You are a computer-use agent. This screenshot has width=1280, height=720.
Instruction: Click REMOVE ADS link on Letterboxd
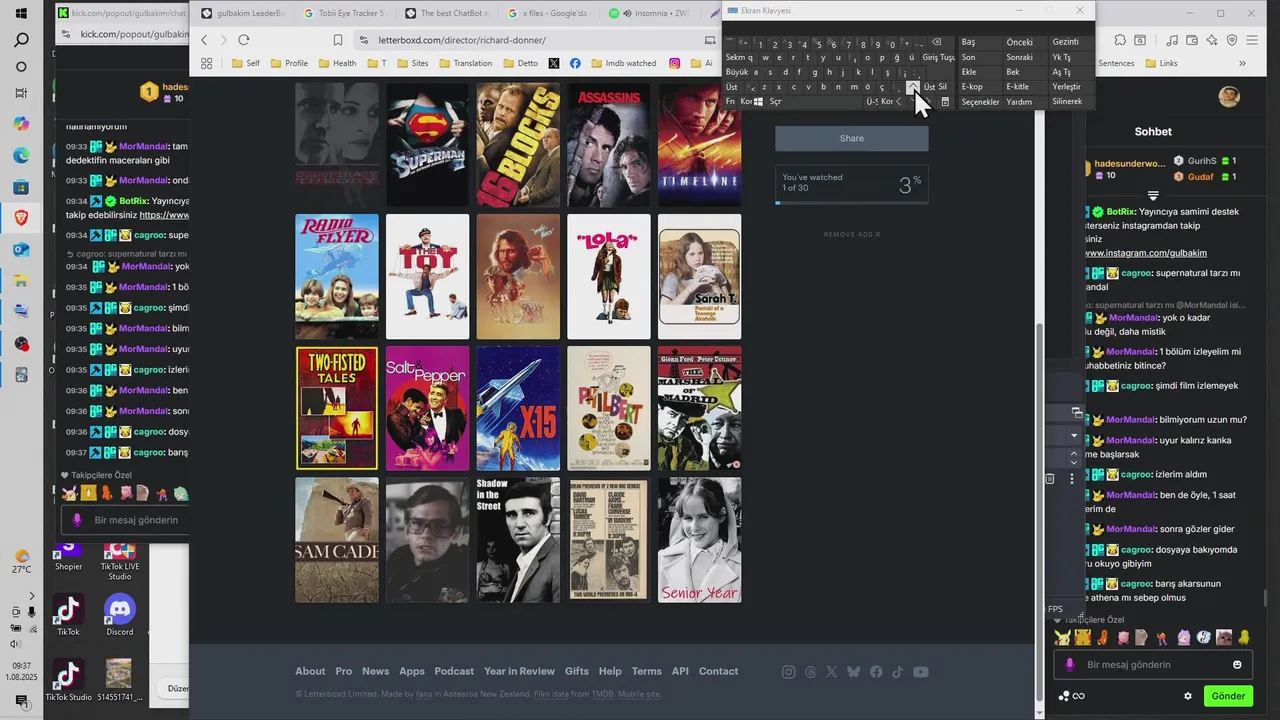click(852, 234)
